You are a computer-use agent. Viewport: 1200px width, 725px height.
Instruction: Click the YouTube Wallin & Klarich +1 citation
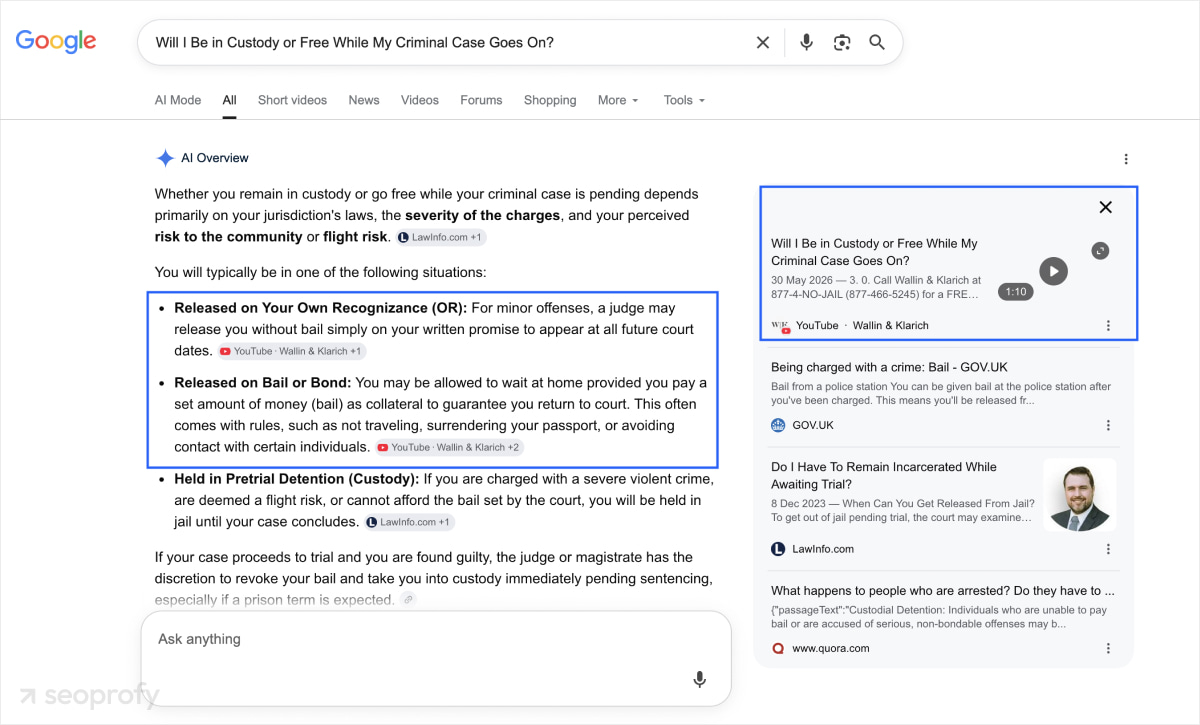click(x=291, y=351)
